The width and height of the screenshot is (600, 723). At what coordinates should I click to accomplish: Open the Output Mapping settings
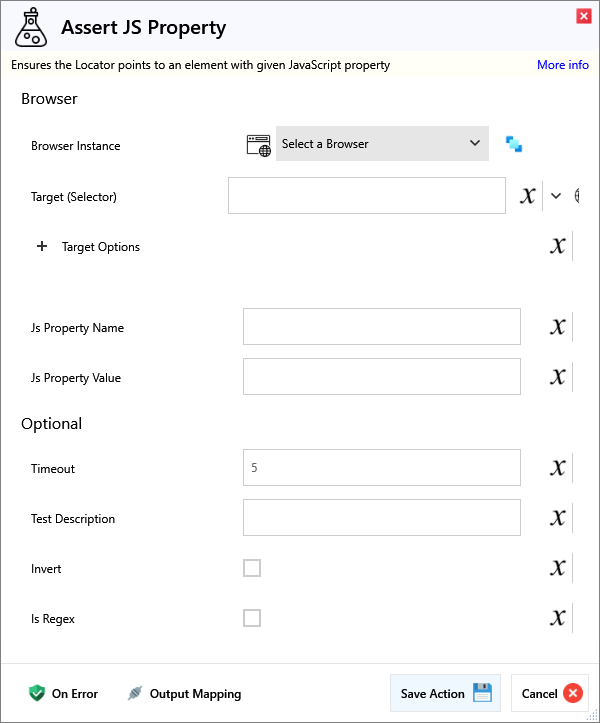[x=185, y=693]
